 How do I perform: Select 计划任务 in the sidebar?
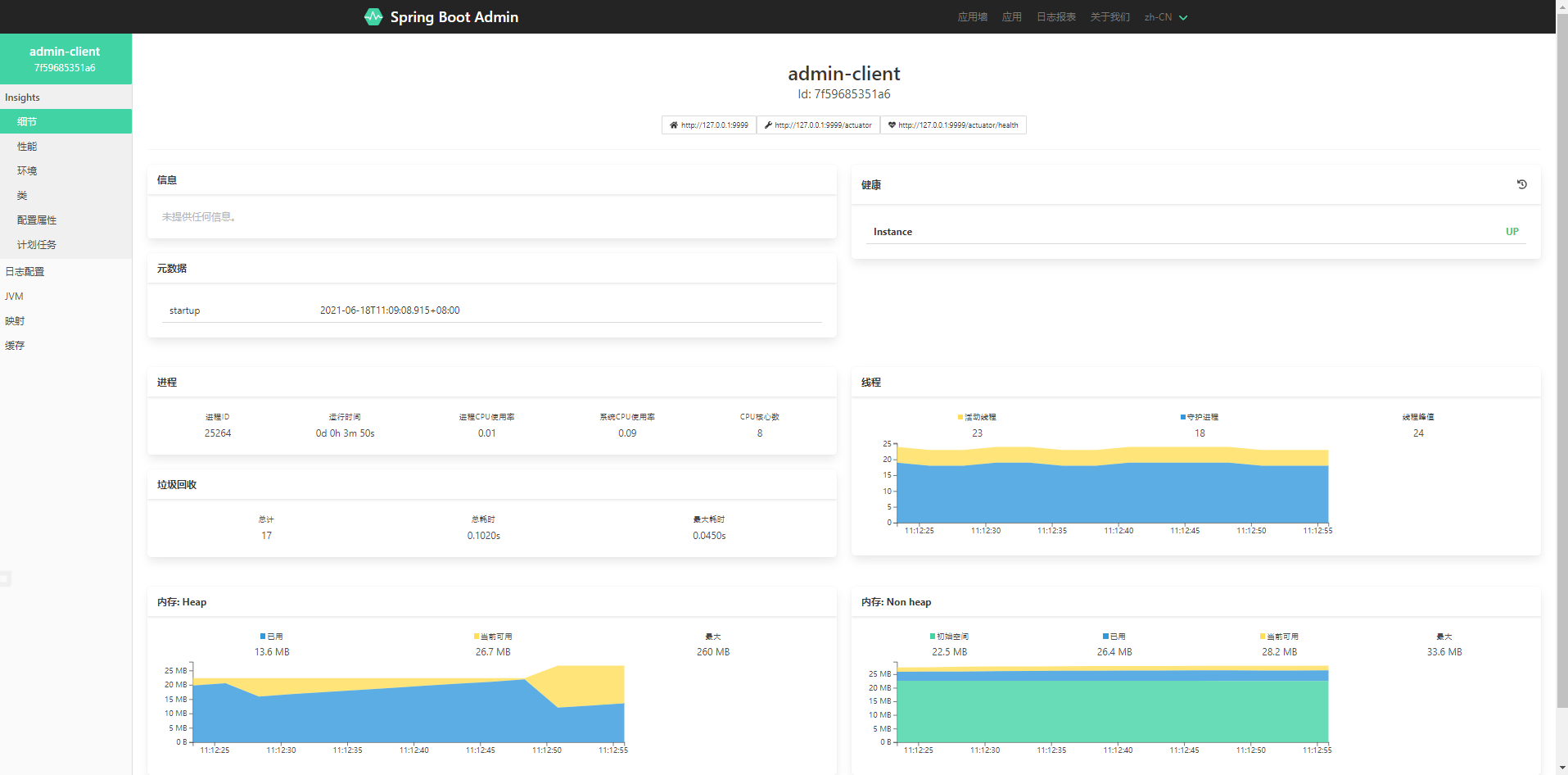[x=66, y=244]
